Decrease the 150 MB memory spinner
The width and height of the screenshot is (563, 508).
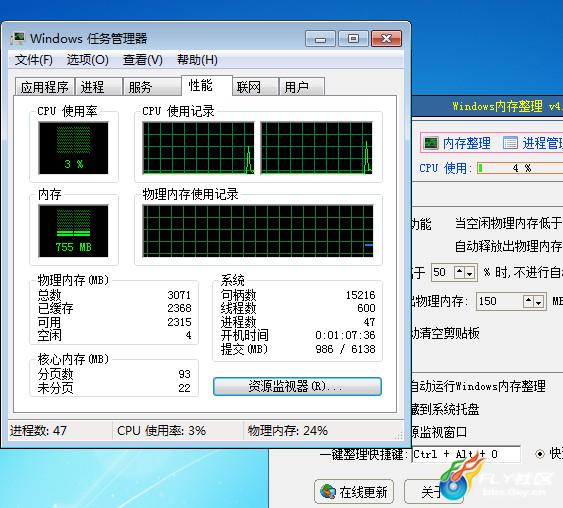point(539,302)
